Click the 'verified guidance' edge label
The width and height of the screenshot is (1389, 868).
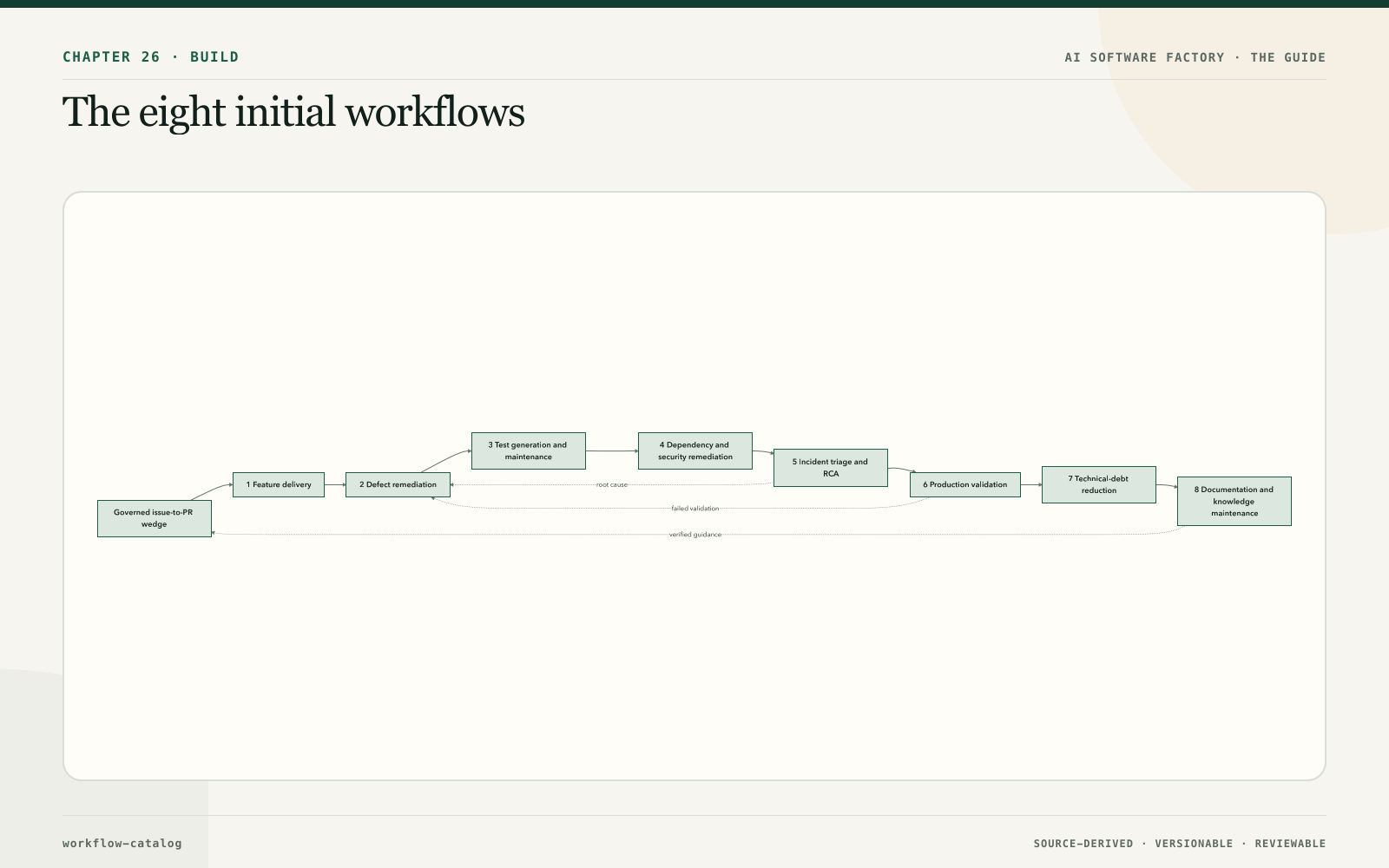pyautogui.click(x=695, y=535)
